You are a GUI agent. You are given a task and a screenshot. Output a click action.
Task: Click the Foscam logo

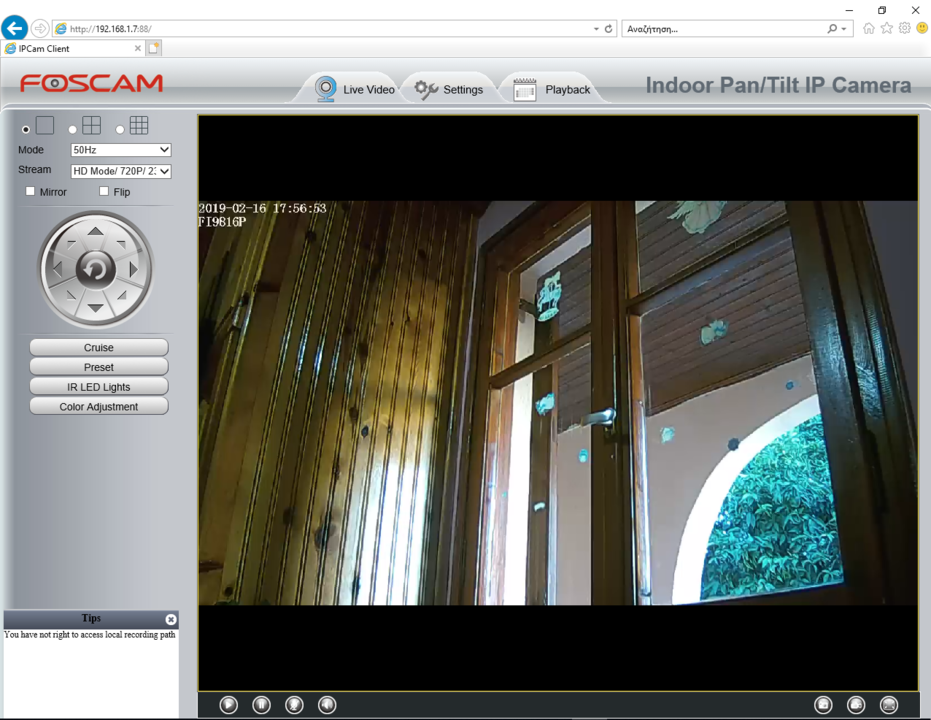coord(91,83)
